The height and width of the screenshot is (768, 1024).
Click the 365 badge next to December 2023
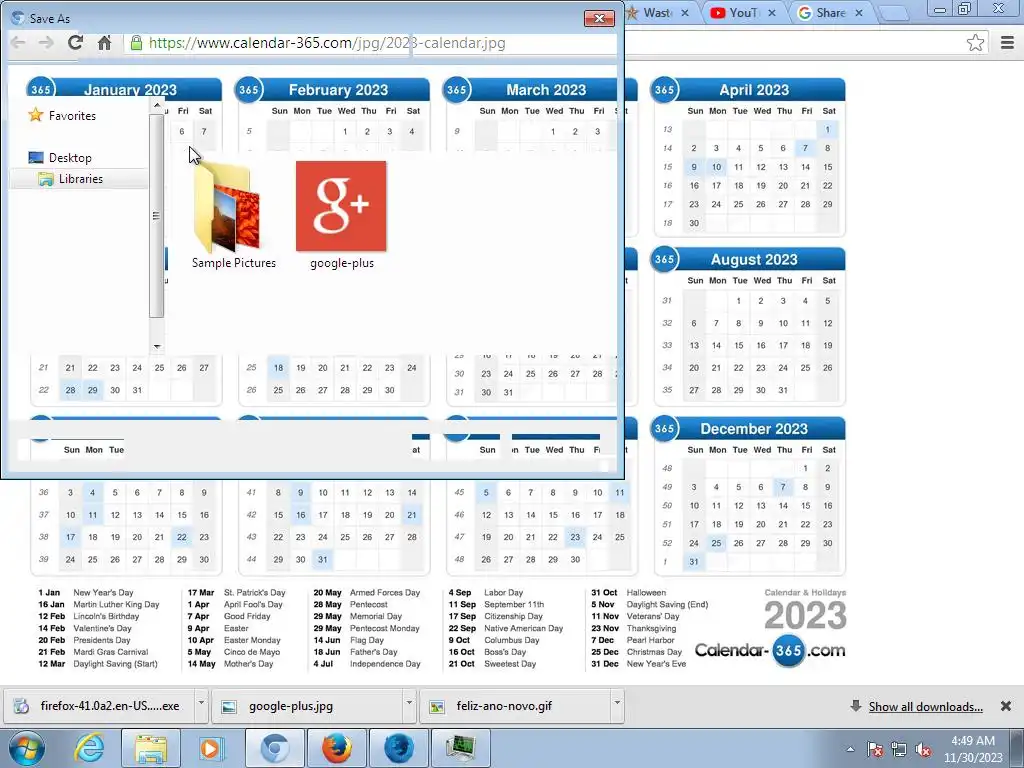click(664, 428)
